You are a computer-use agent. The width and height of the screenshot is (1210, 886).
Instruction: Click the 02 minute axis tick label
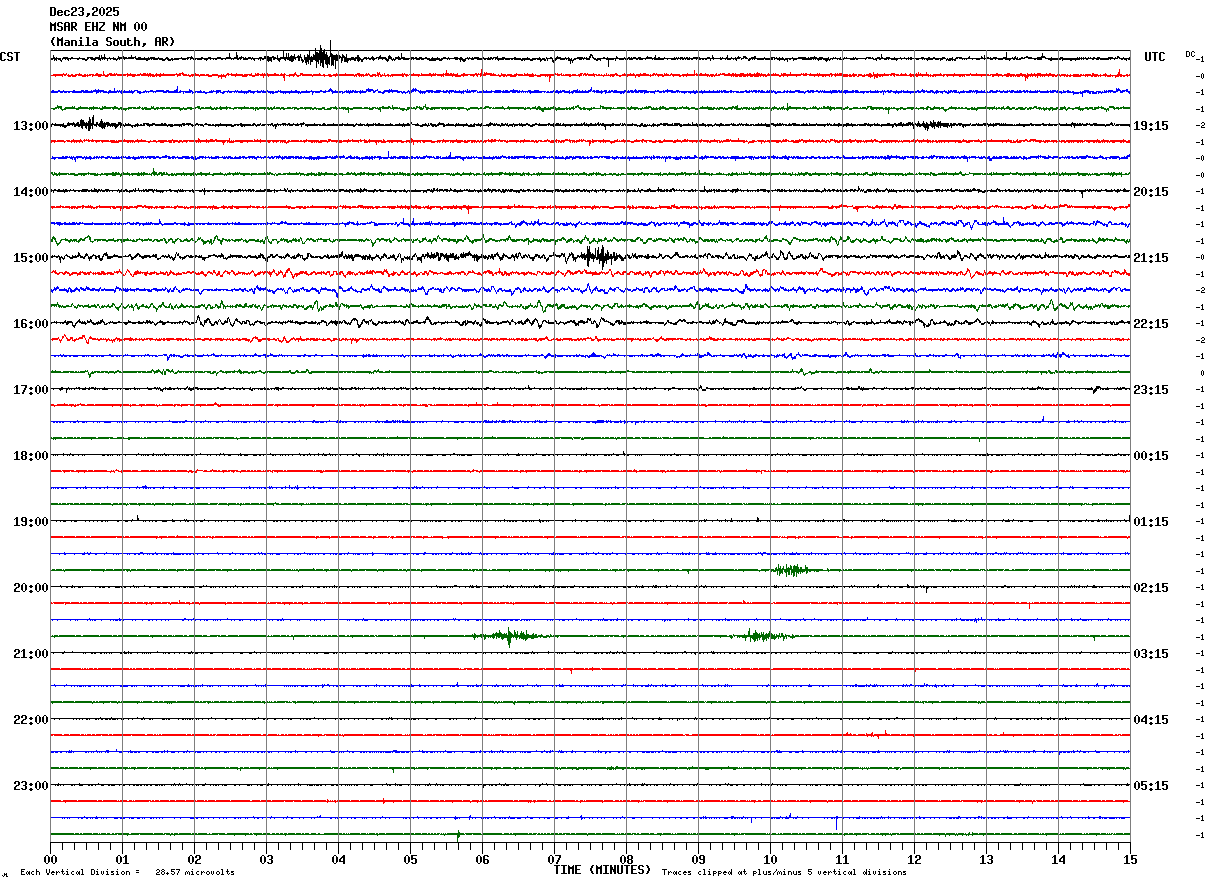(194, 859)
